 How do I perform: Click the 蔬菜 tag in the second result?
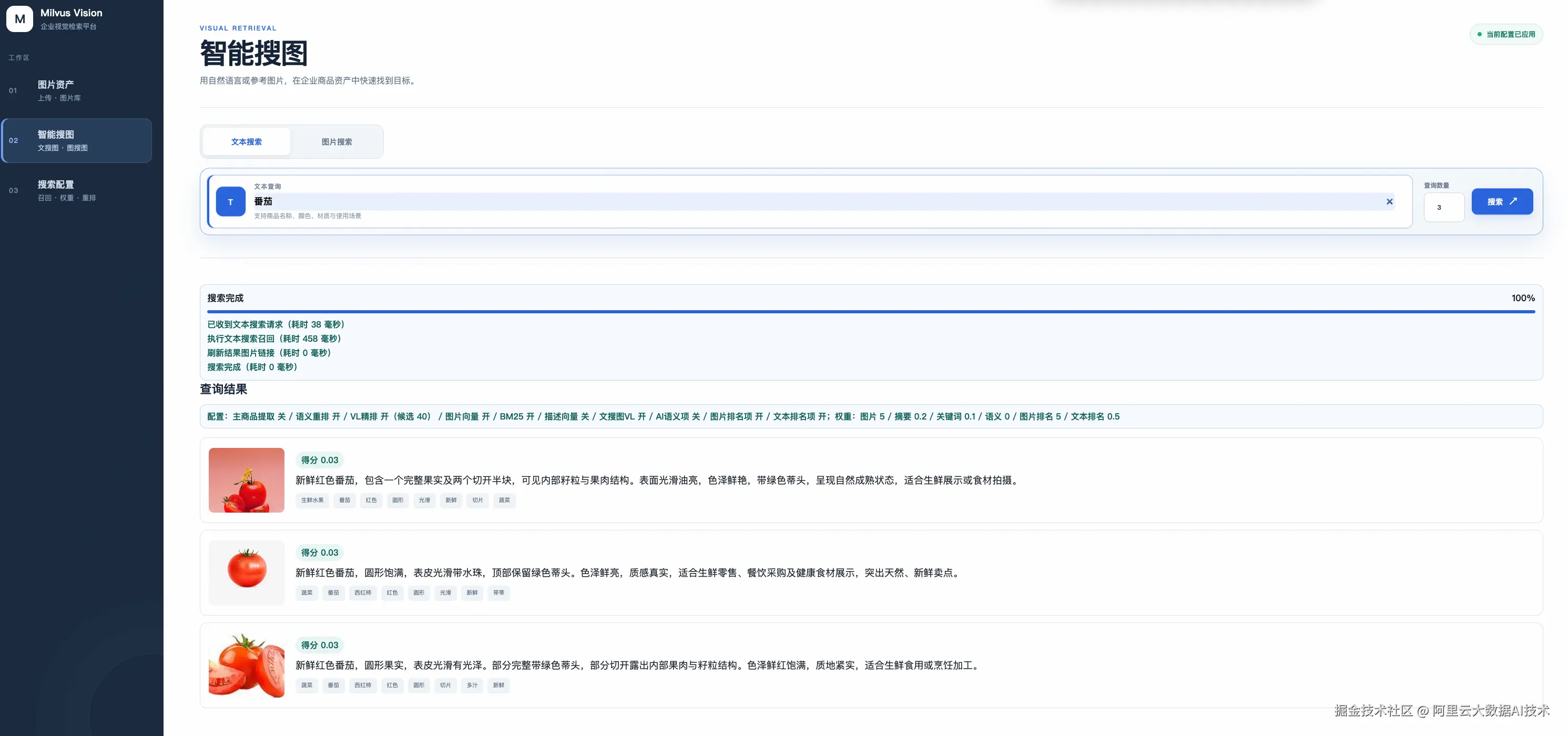pos(307,593)
